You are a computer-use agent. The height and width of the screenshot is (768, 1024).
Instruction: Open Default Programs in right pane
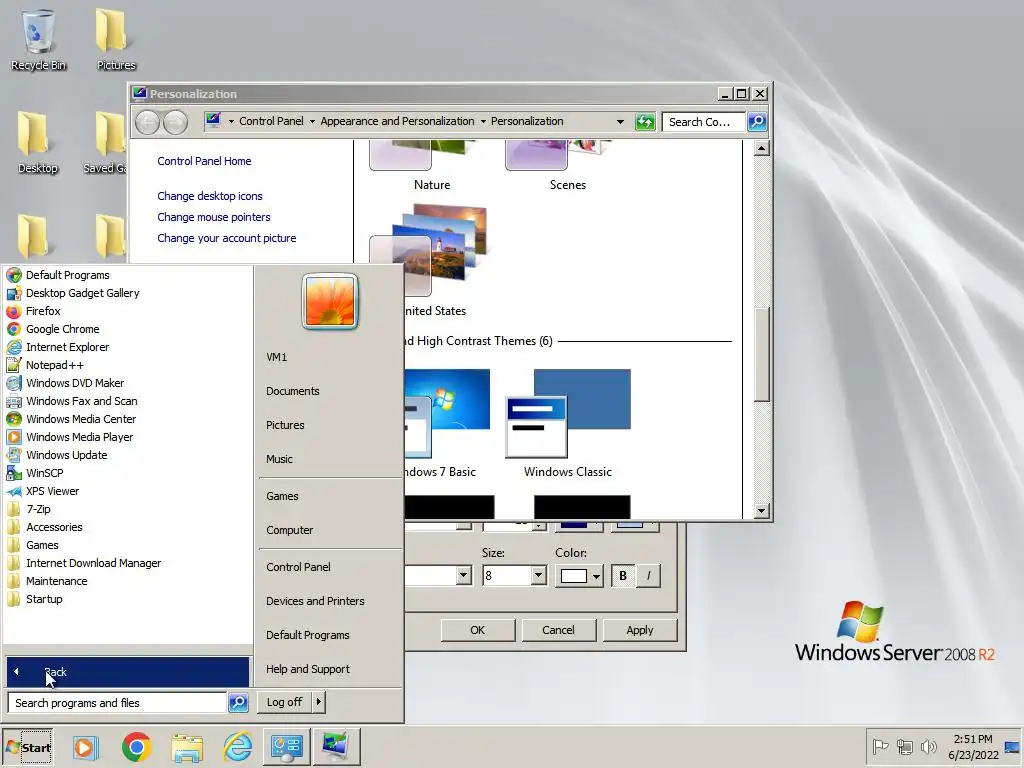pos(308,635)
